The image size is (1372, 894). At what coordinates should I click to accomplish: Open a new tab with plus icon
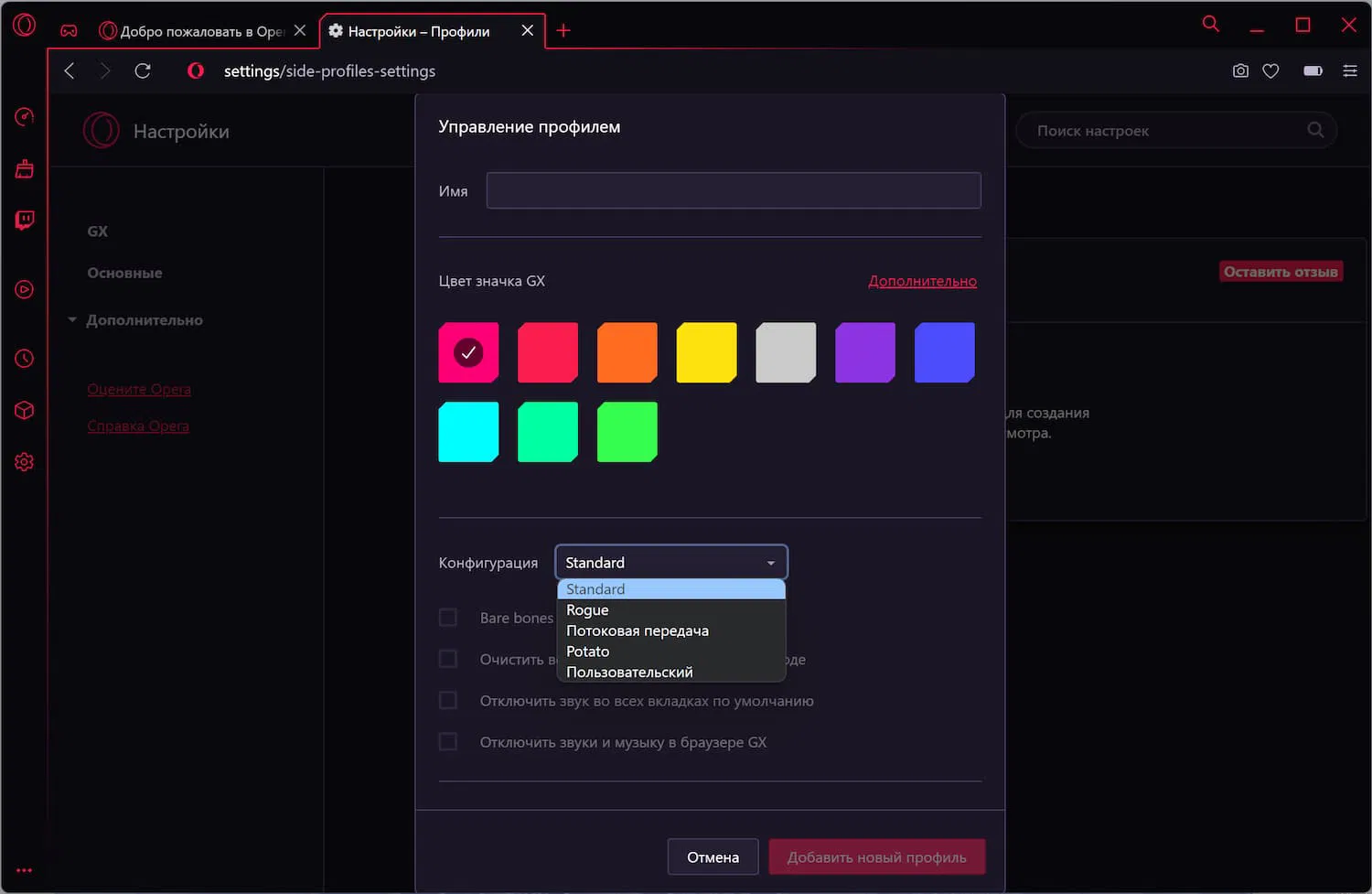coord(563,30)
